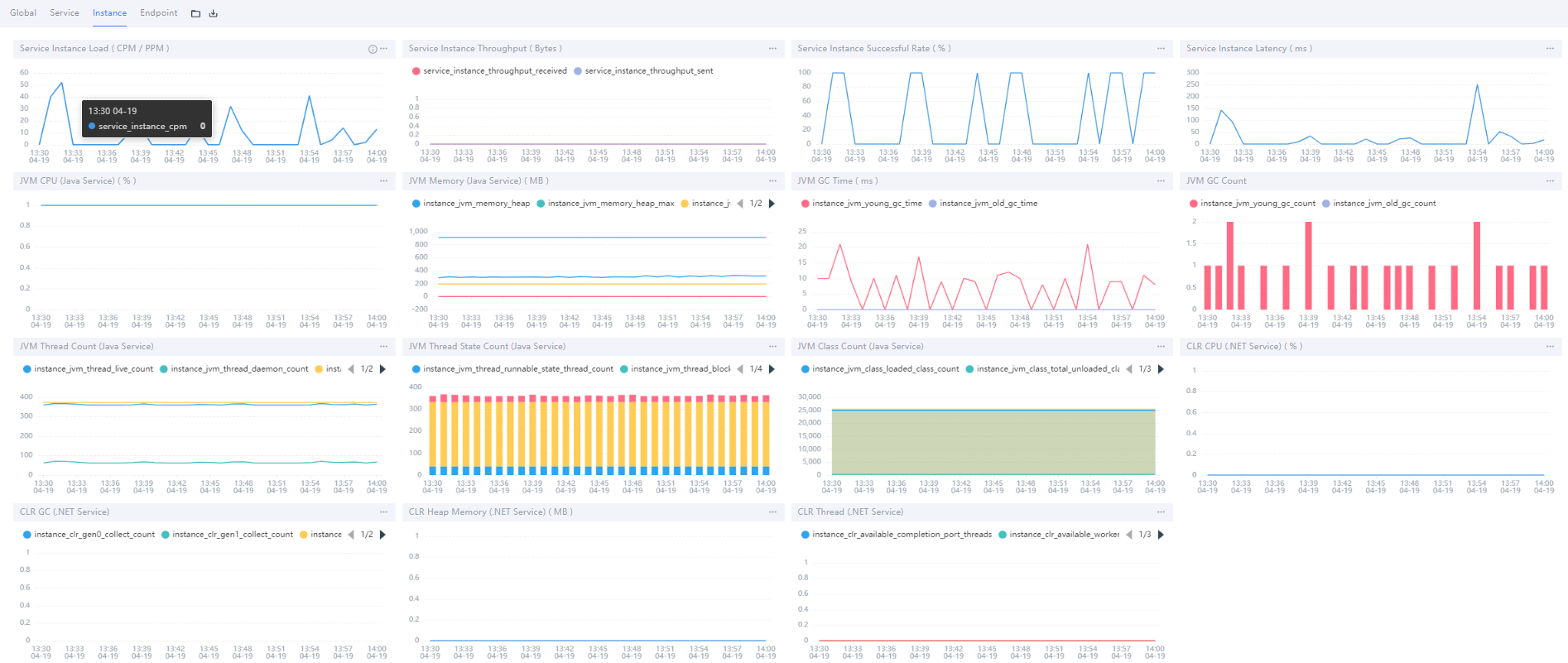This screenshot has width=1568, height=663.
Task: Toggle instance_clr_available_completion_port_threads series
Action: pos(896,535)
